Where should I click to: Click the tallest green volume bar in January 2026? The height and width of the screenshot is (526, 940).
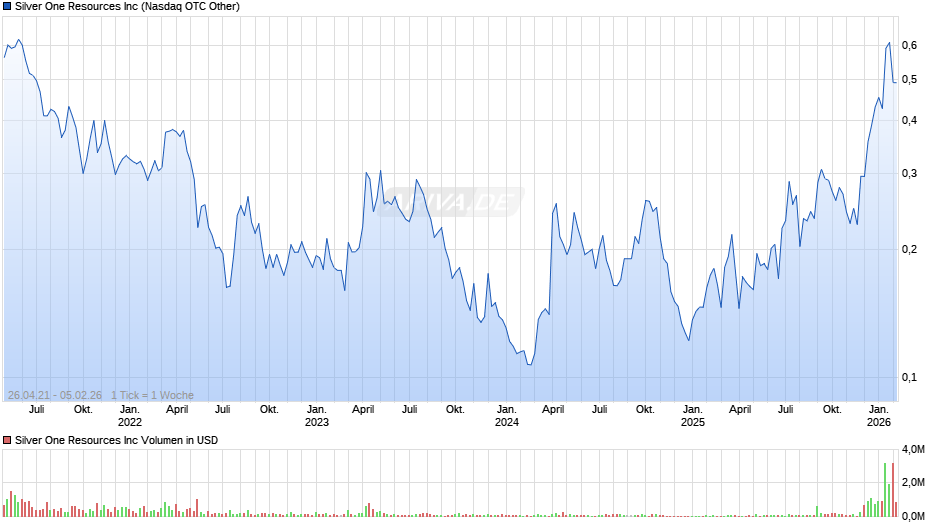coord(885,490)
